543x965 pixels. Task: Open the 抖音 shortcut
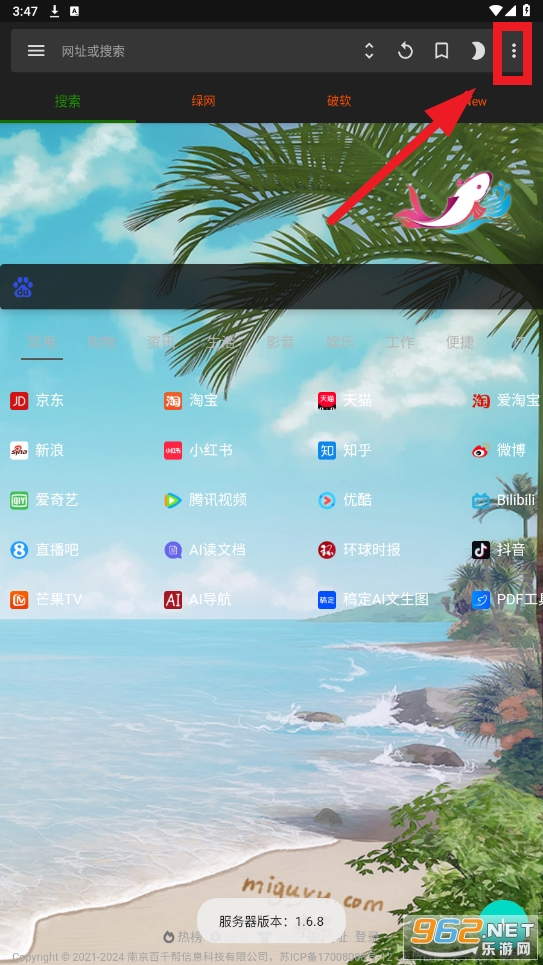(x=499, y=550)
